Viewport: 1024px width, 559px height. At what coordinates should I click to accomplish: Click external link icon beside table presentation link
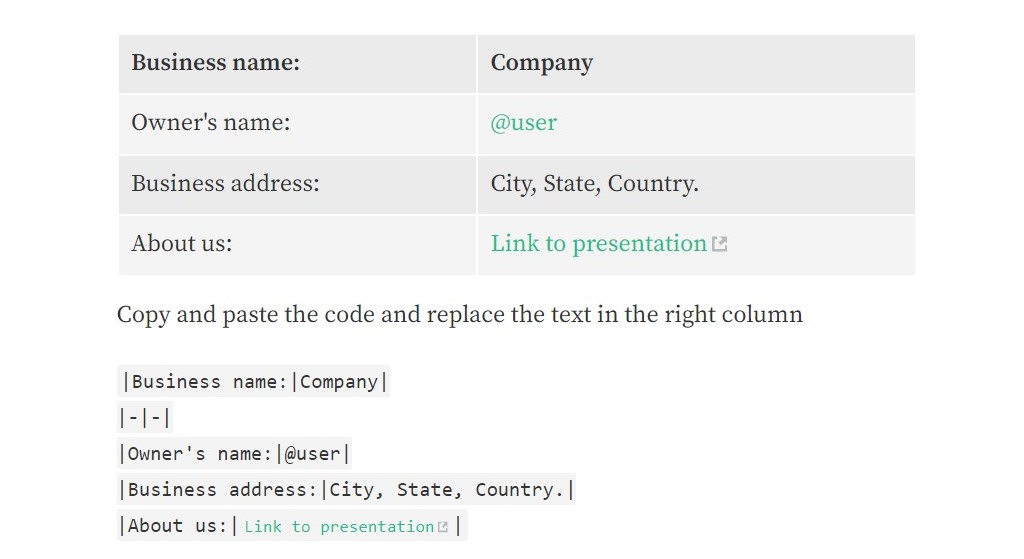click(x=719, y=244)
